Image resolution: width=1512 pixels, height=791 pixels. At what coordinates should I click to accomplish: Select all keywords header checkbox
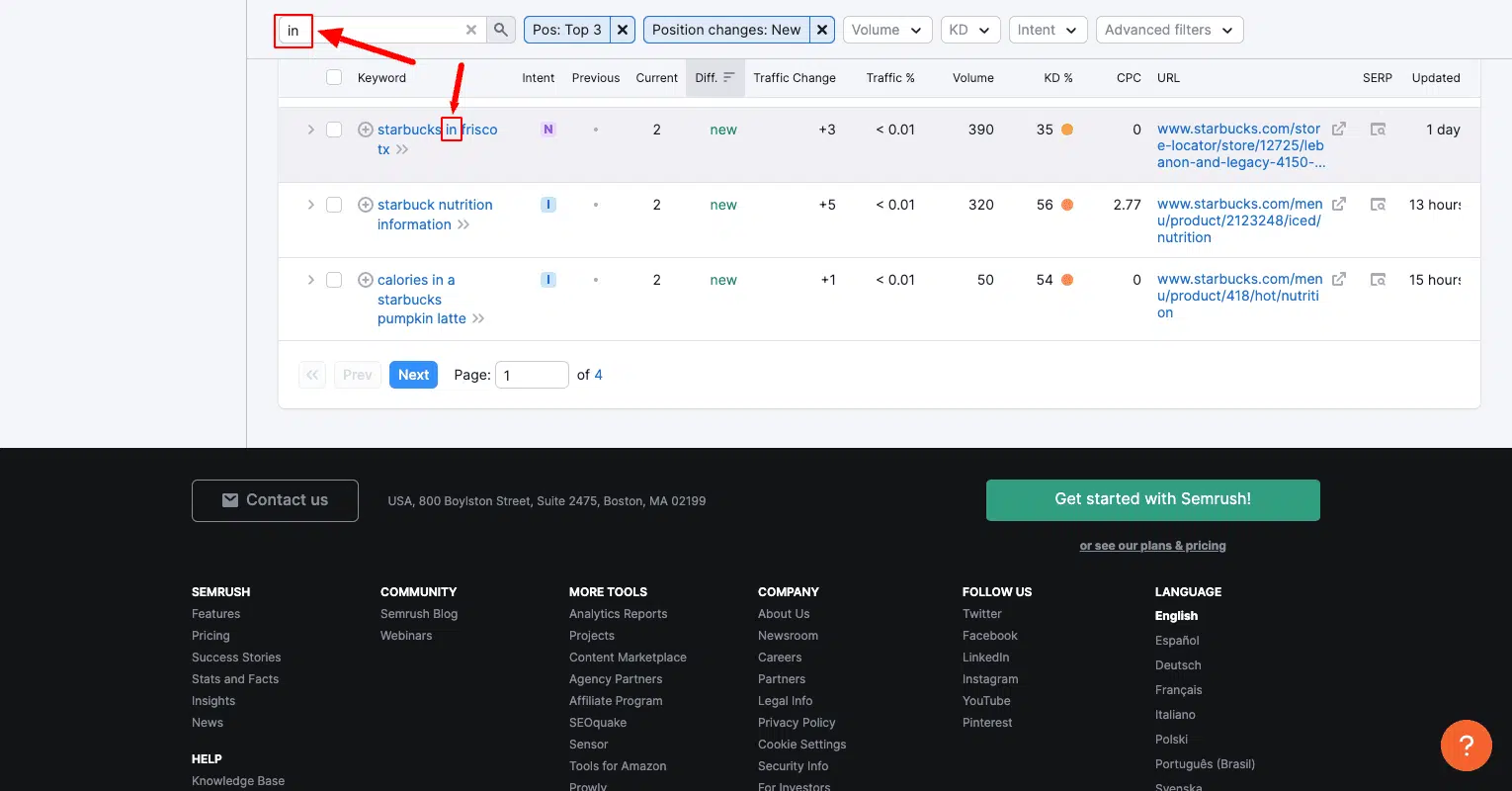click(x=334, y=77)
